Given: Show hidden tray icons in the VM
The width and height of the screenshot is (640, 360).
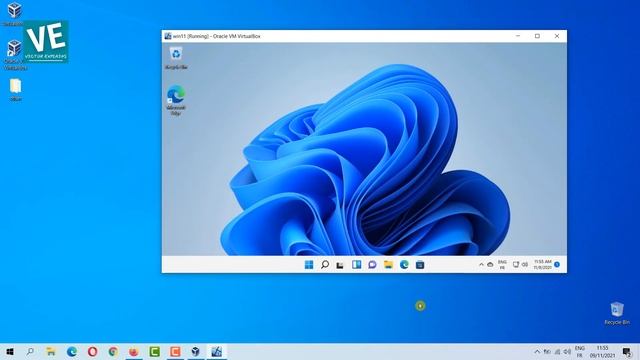Looking at the screenshot, I should click(481, 265).
